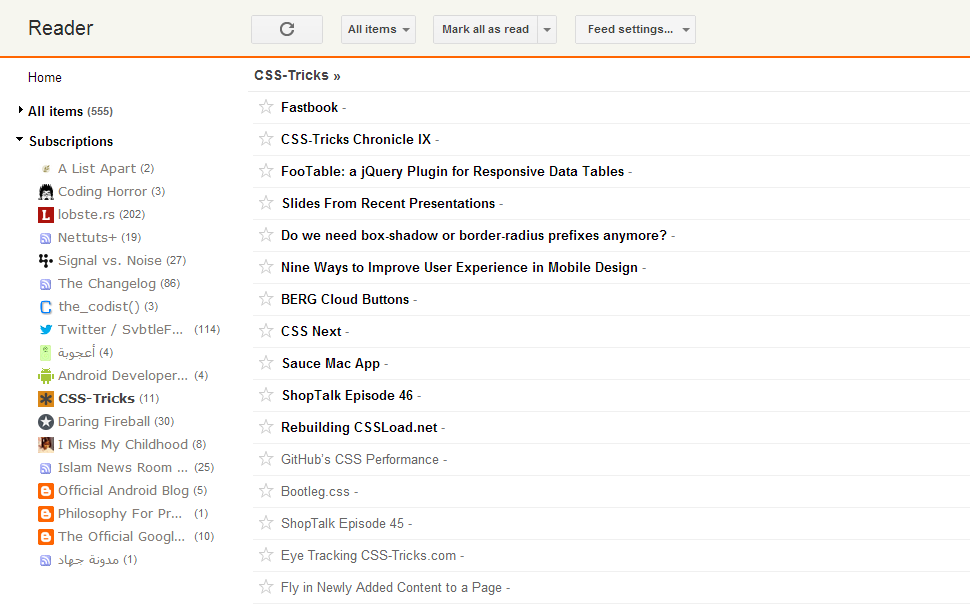970x604 pixels.
Task: Star Sauce Mac App
Action: point(266,363)
